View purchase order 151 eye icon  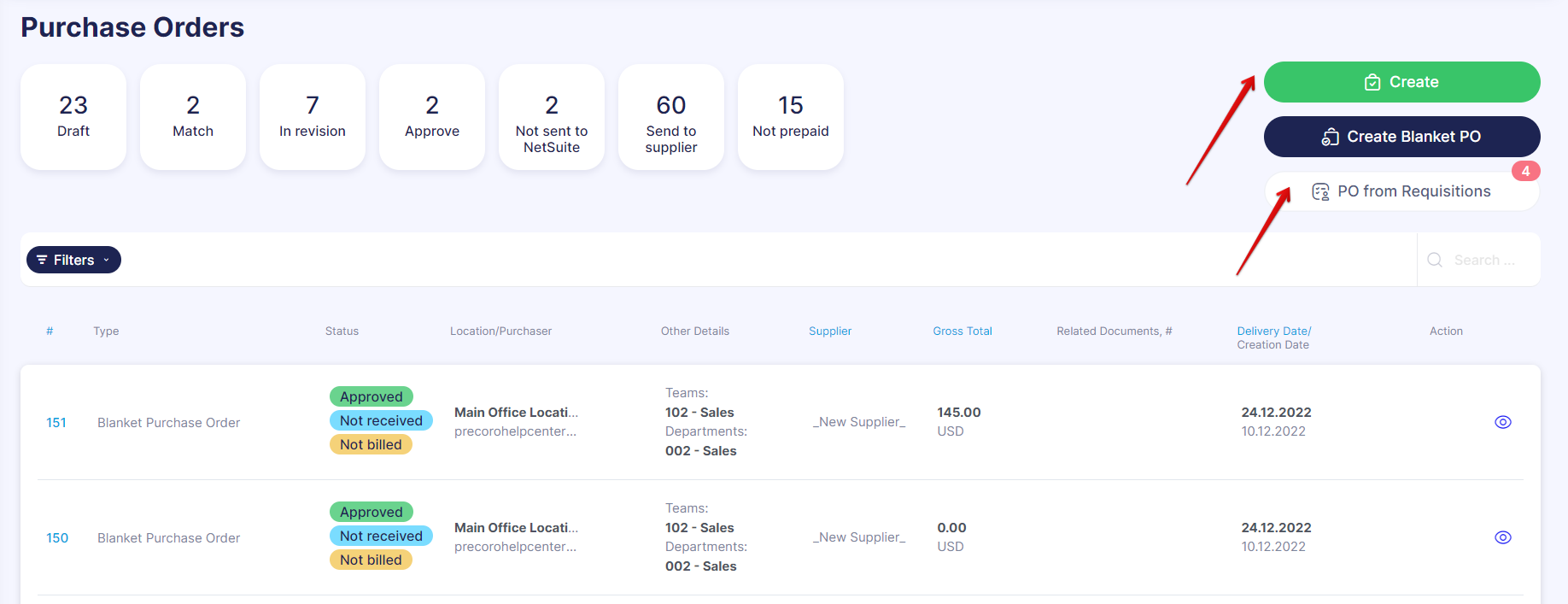point(1503,422)
